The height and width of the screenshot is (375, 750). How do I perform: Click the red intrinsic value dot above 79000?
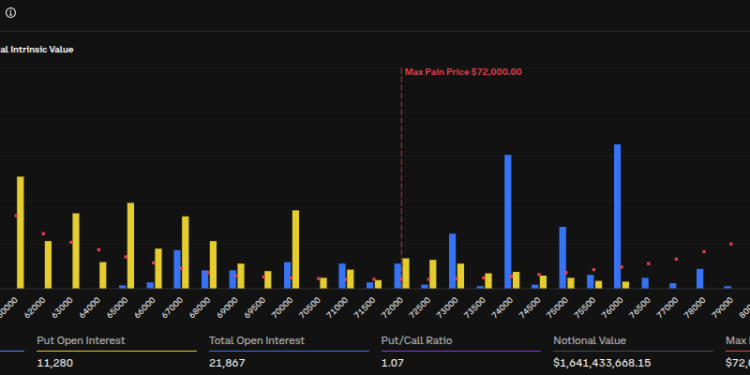731,244
